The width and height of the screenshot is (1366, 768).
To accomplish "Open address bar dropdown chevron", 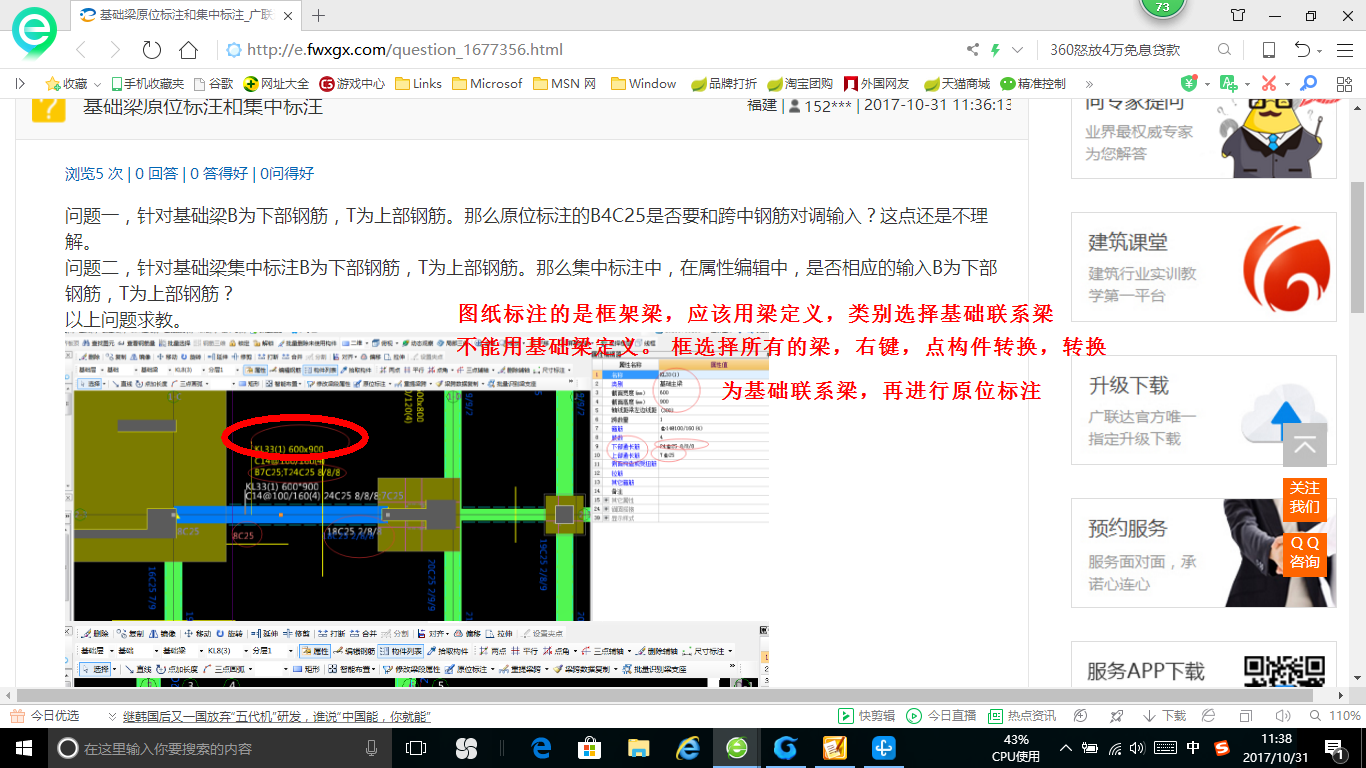I will (x=1018, y=50).
